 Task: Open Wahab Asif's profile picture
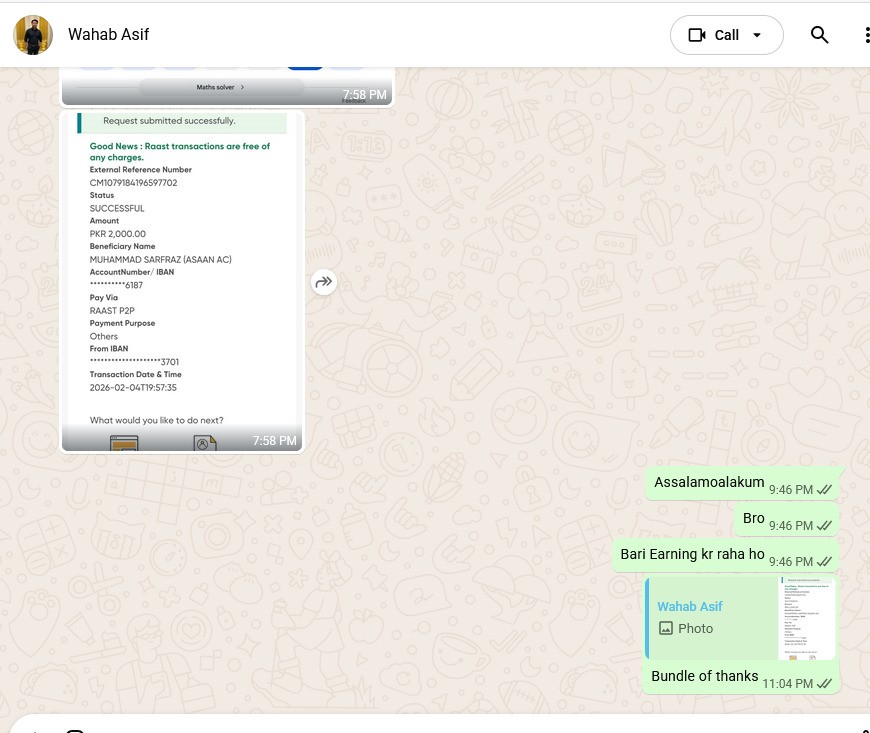click(33, 35)
